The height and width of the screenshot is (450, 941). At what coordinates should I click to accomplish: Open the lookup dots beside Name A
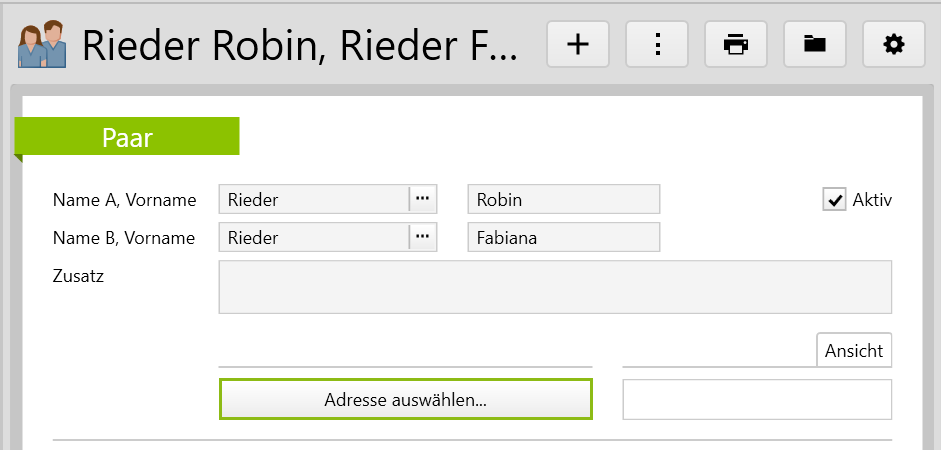[423, 199]
